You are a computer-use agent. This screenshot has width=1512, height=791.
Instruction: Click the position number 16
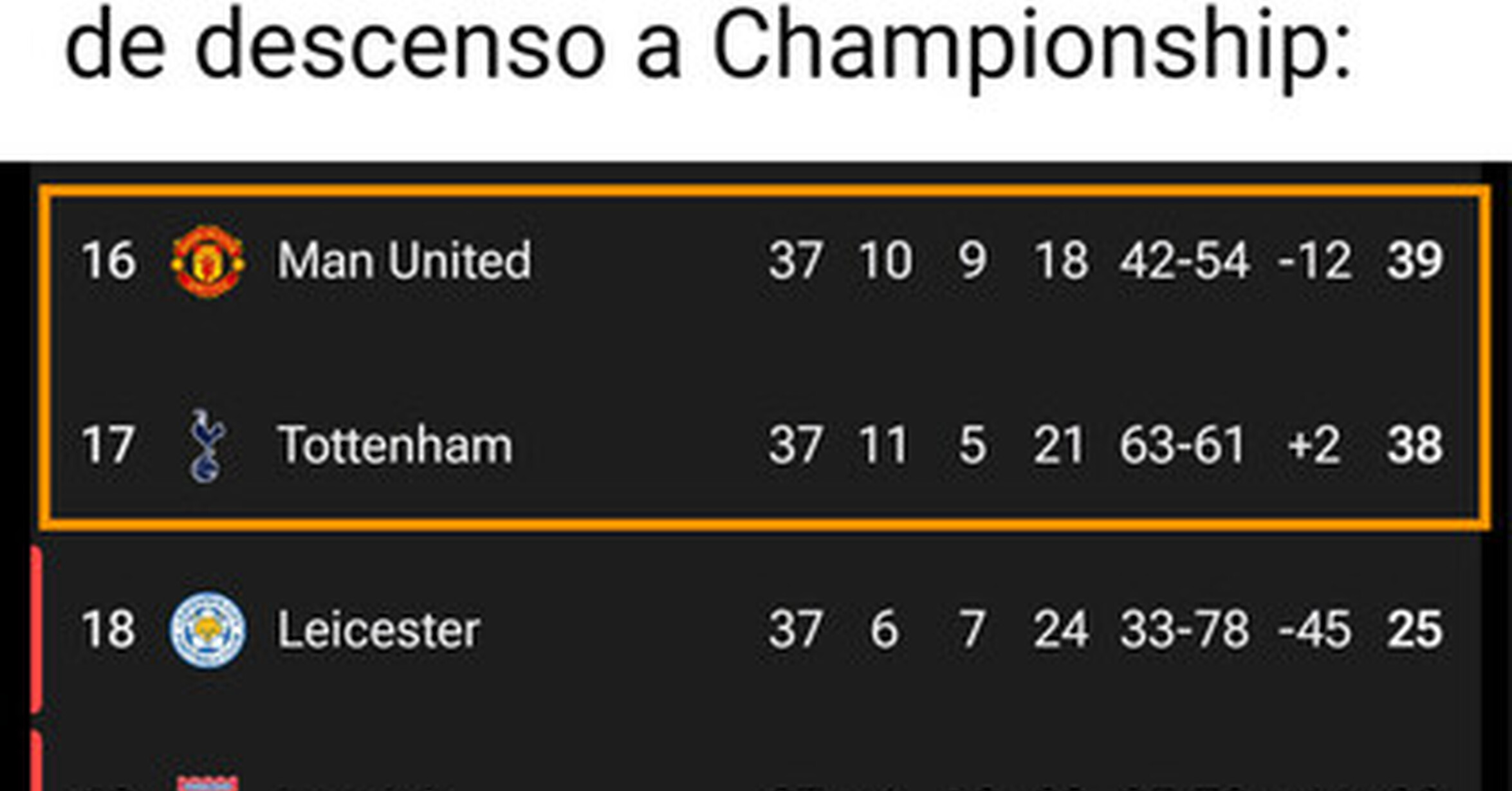coord(109,260)
